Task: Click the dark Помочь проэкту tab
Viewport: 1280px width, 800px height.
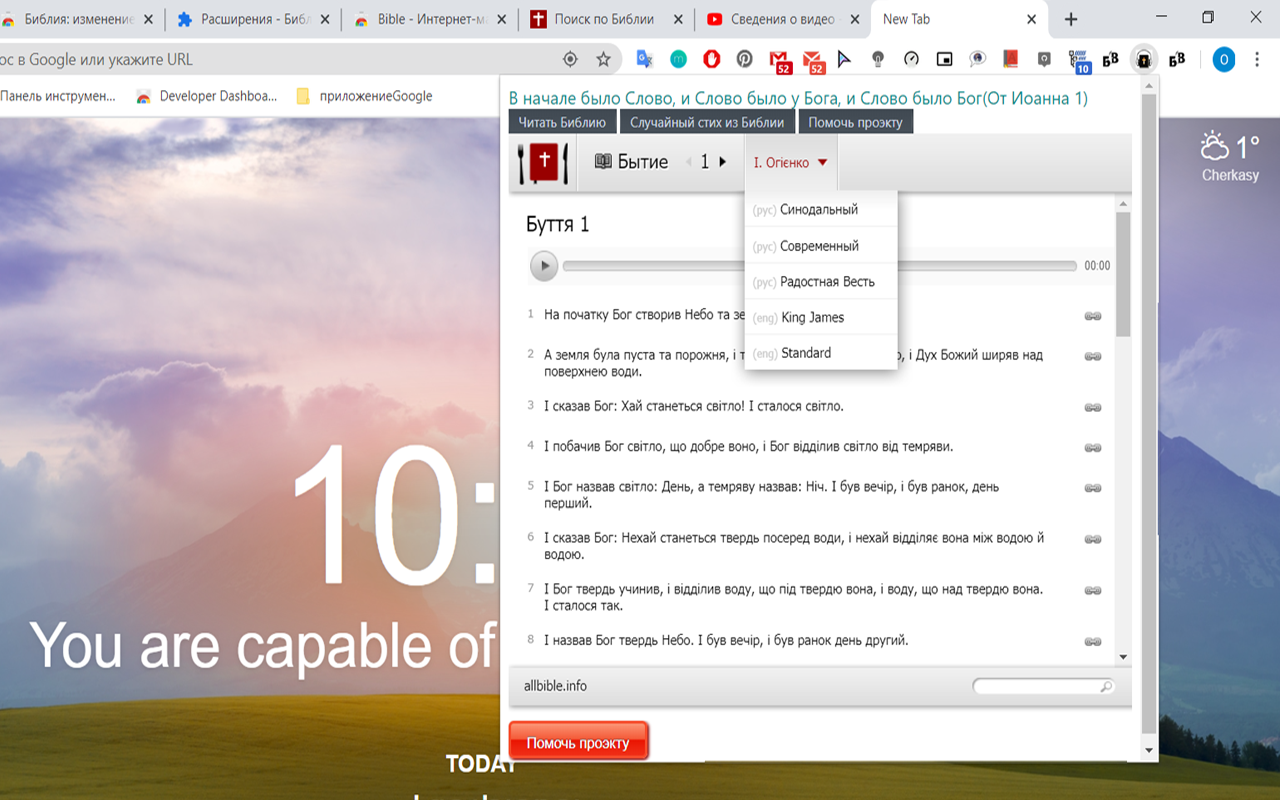Action: [x=855, y=122]
